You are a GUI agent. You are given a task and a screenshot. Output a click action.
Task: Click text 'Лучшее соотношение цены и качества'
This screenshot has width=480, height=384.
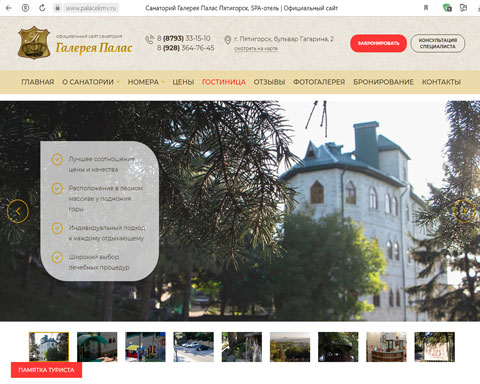(102, 164)
